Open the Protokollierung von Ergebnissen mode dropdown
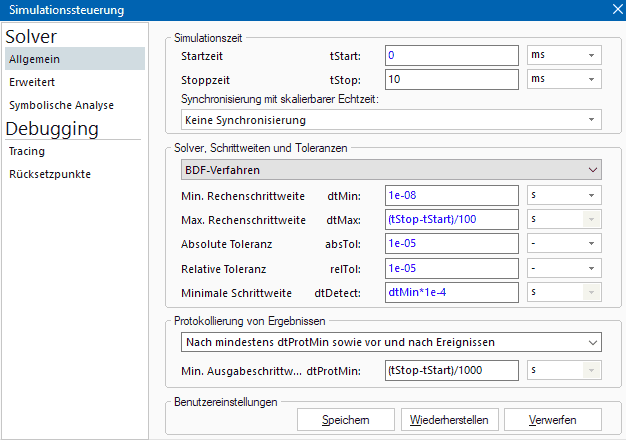626x440 pixels. (391, 342)
